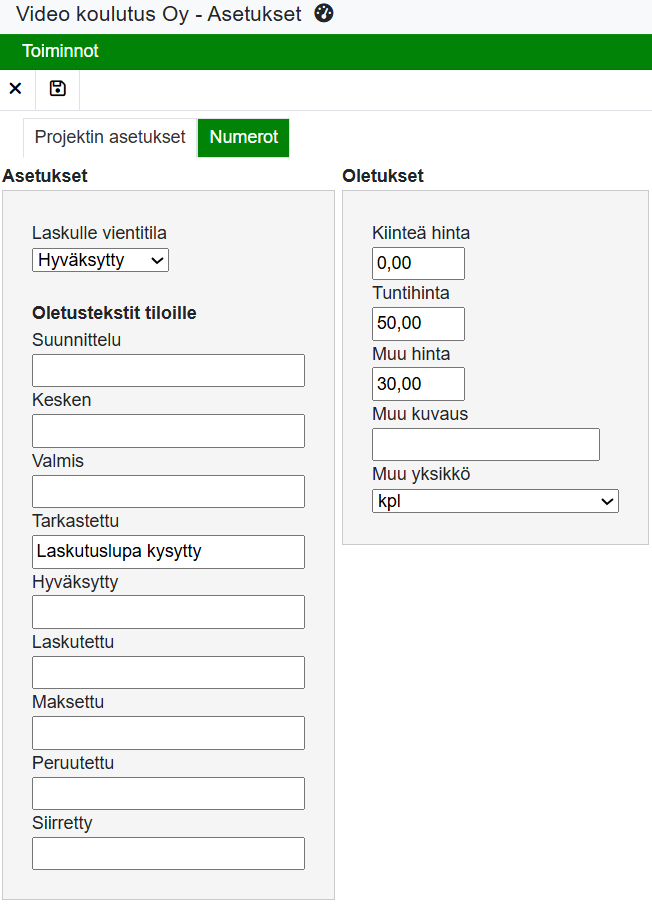Click the palette icon beside the title
The width and height of the screenshot is (652, 907).
click(323, 13)
